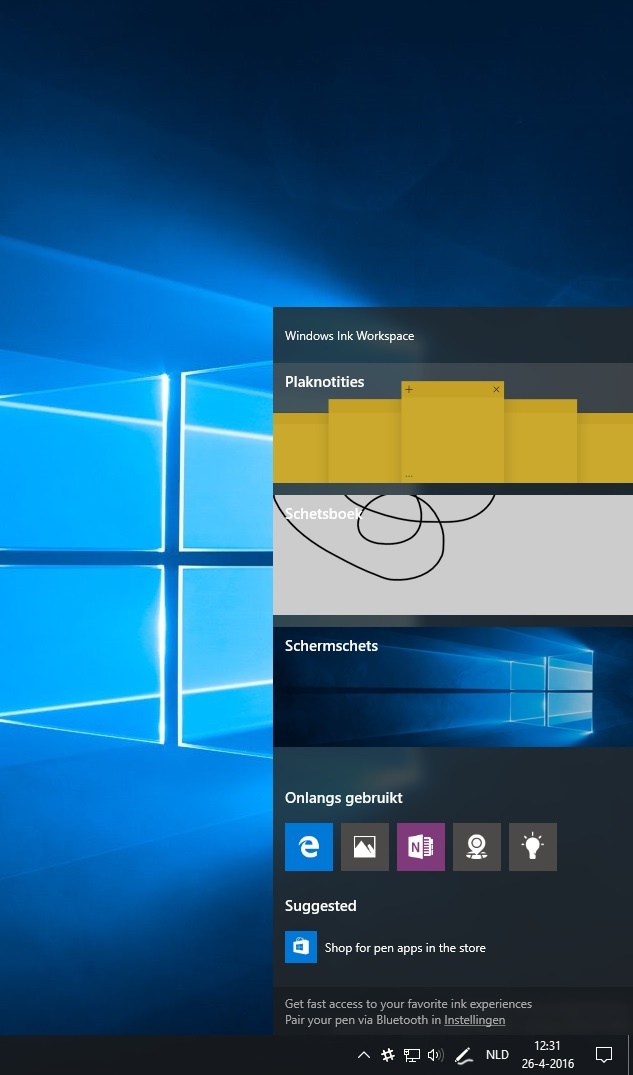
Task: Open the Plaknotities sticky notes tile
Action: coord(453,423)
